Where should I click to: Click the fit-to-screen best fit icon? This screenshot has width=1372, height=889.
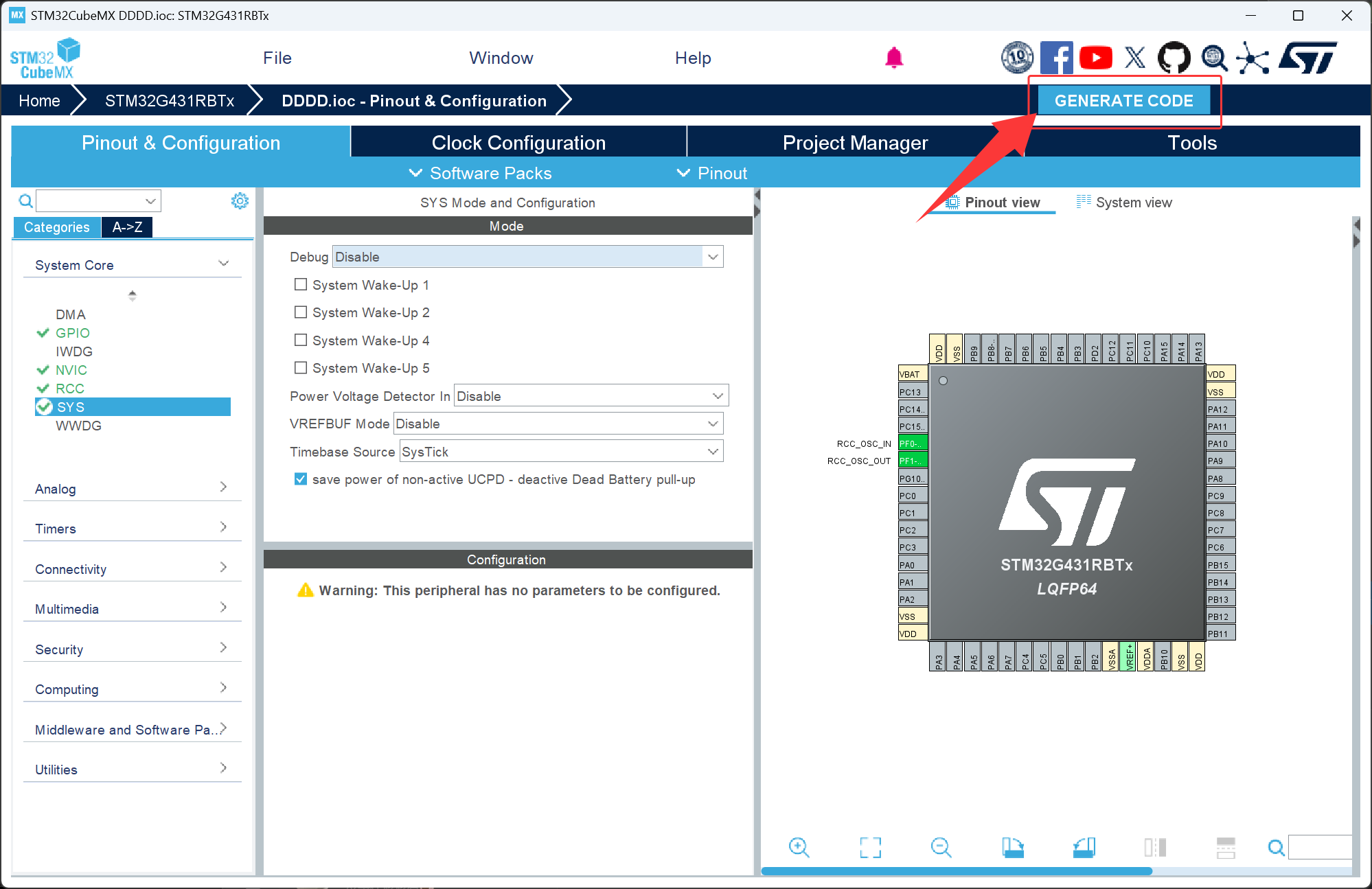tap(870, 847)
